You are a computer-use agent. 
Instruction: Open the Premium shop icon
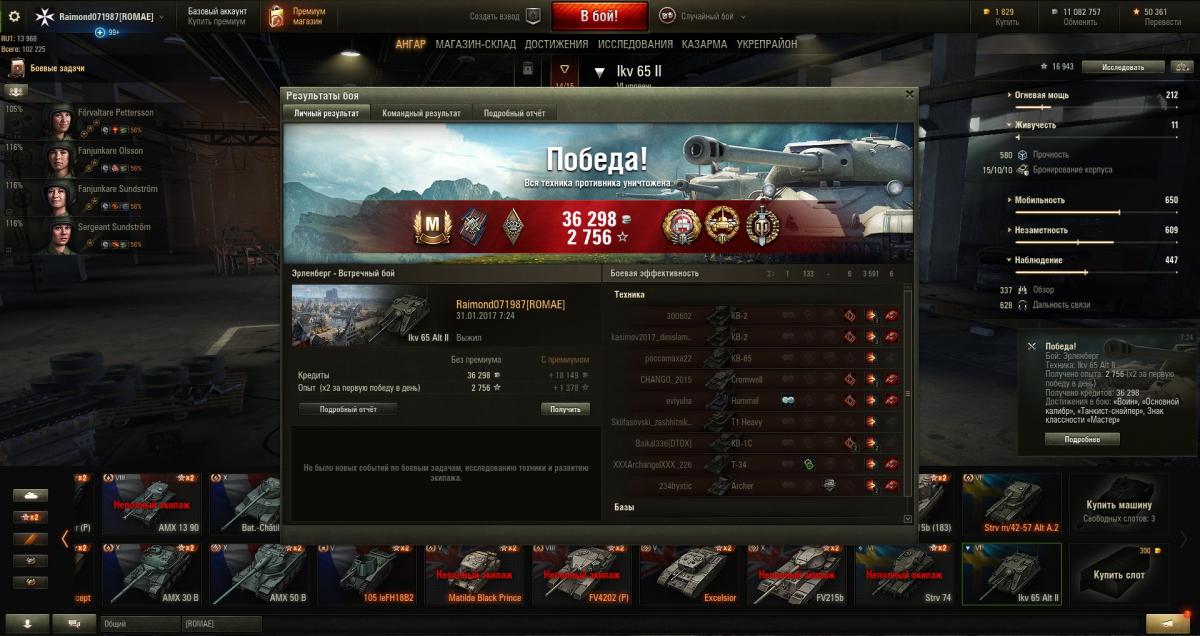tap(276, 17)
